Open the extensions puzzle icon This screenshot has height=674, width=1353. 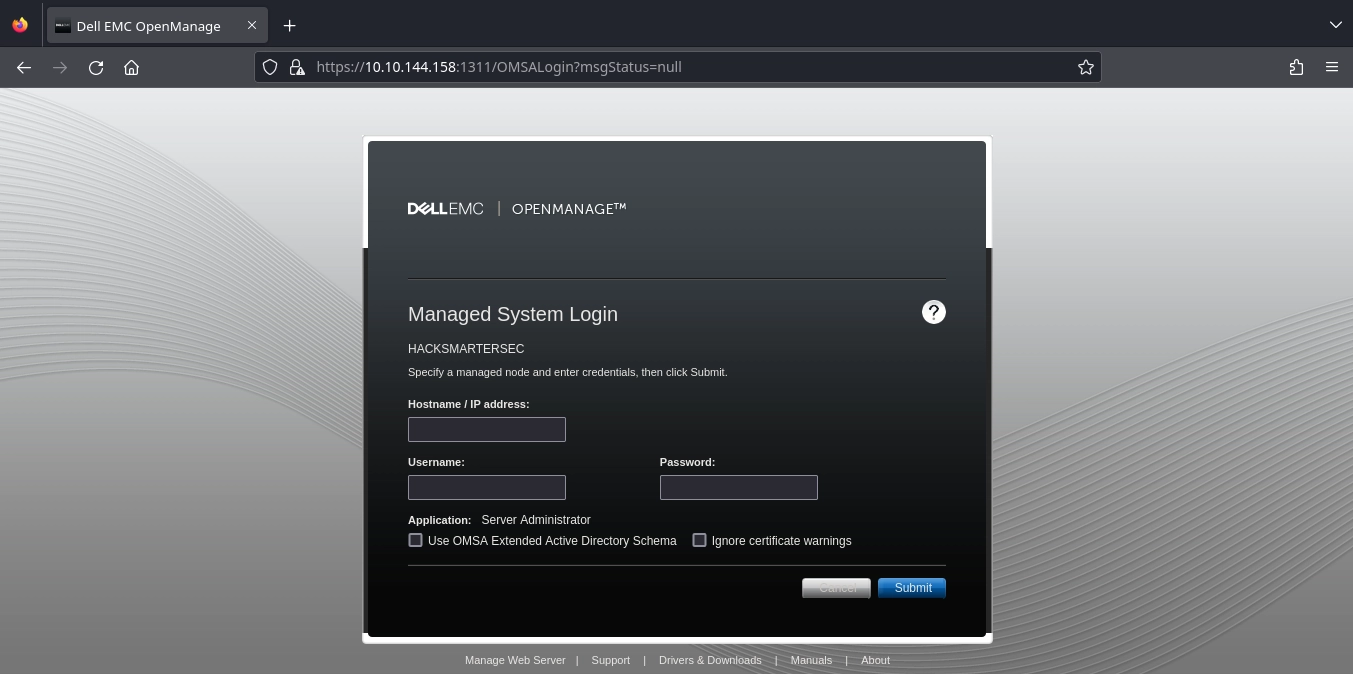(1296, 67)
